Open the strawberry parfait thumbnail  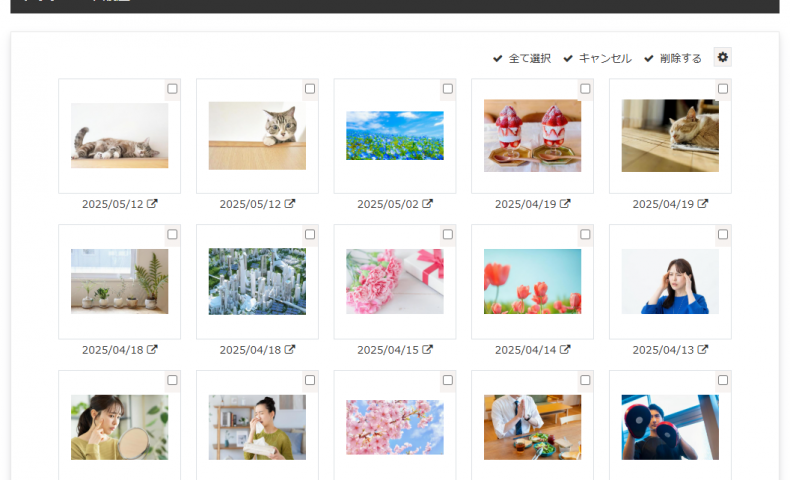pyautogui.click(x=533, y=135)
